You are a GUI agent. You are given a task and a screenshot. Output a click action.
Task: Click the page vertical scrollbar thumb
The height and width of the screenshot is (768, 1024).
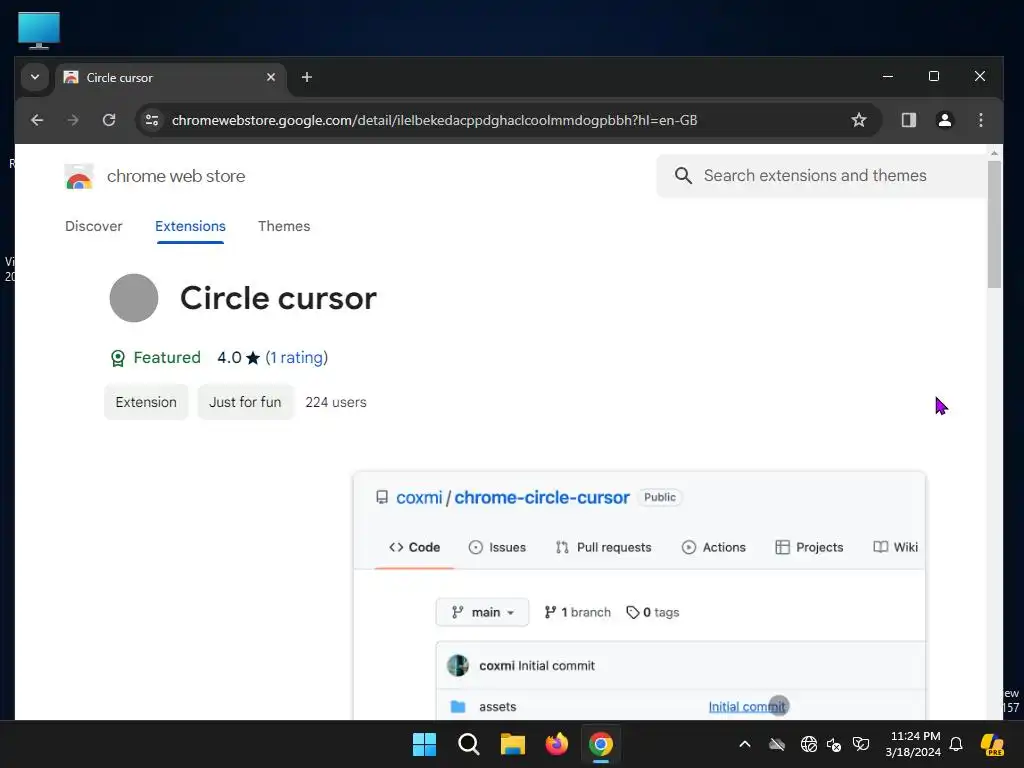coord(994,224)
